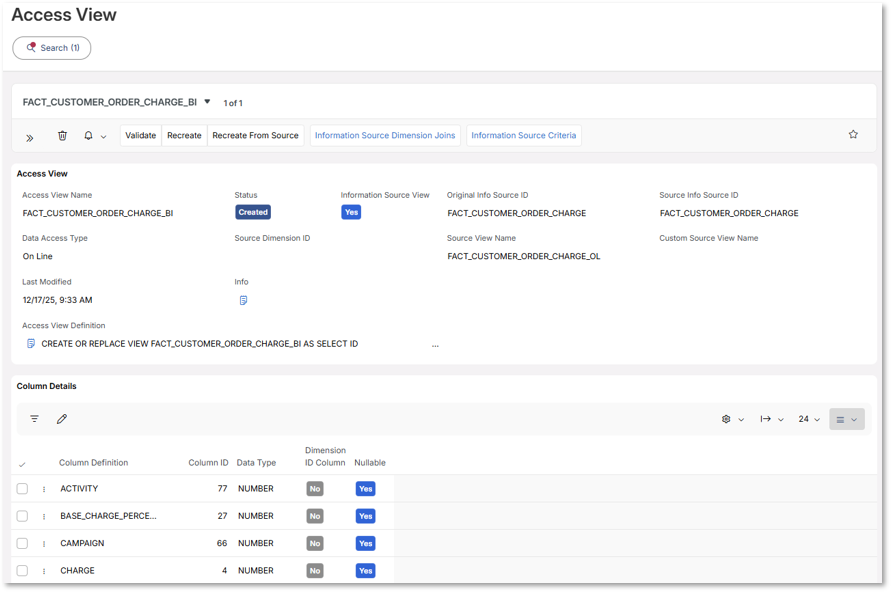The height and width of the screenshot is (592, 891).
Task: Click the Information Source View Yes badge
Action: coord(351,212)
